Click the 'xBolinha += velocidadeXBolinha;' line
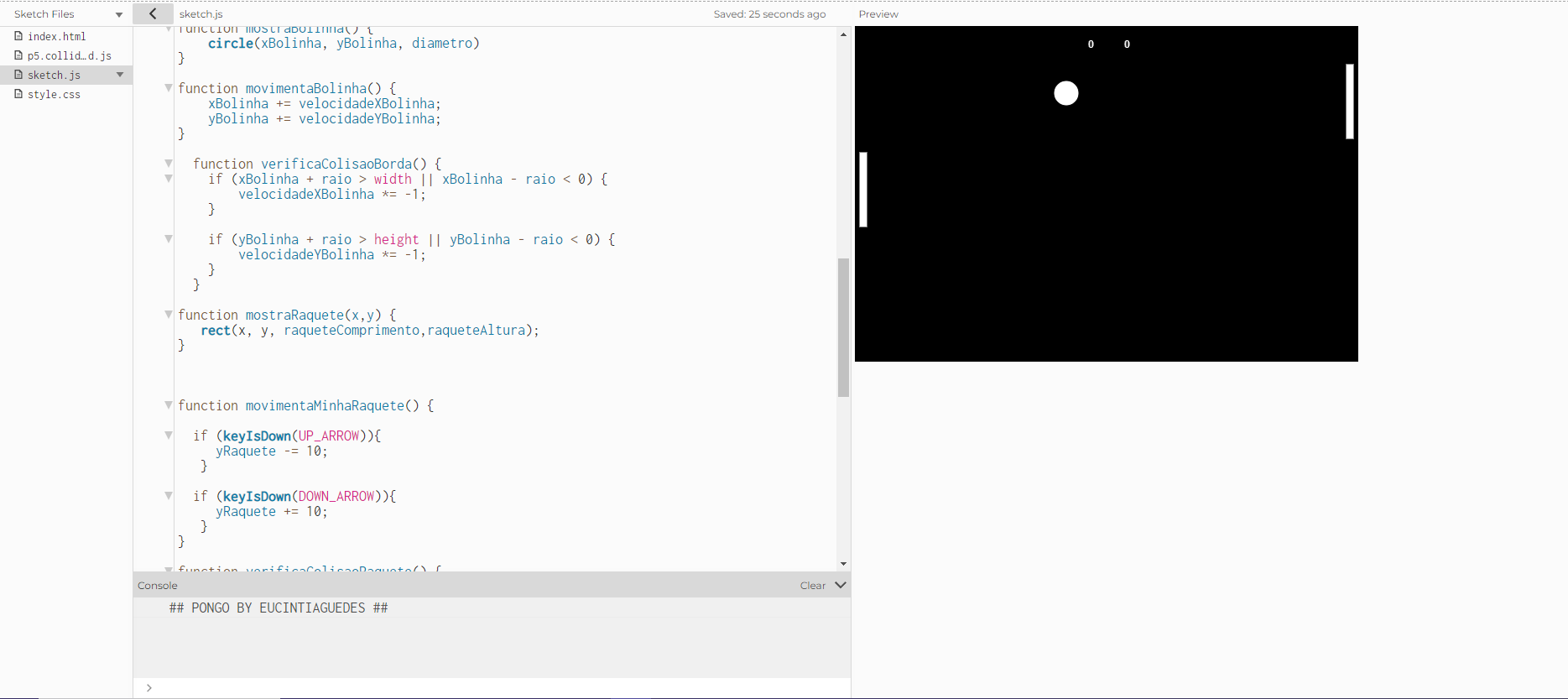The width and height of the screenshot is (1568, 699). (325, 103)
